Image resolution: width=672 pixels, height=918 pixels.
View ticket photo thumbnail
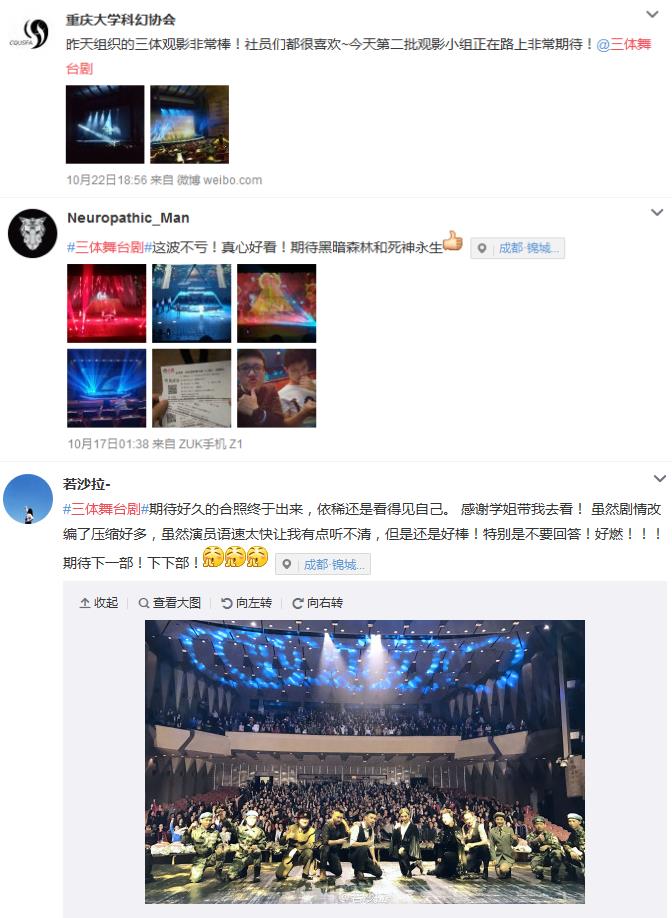pos(191,388)
